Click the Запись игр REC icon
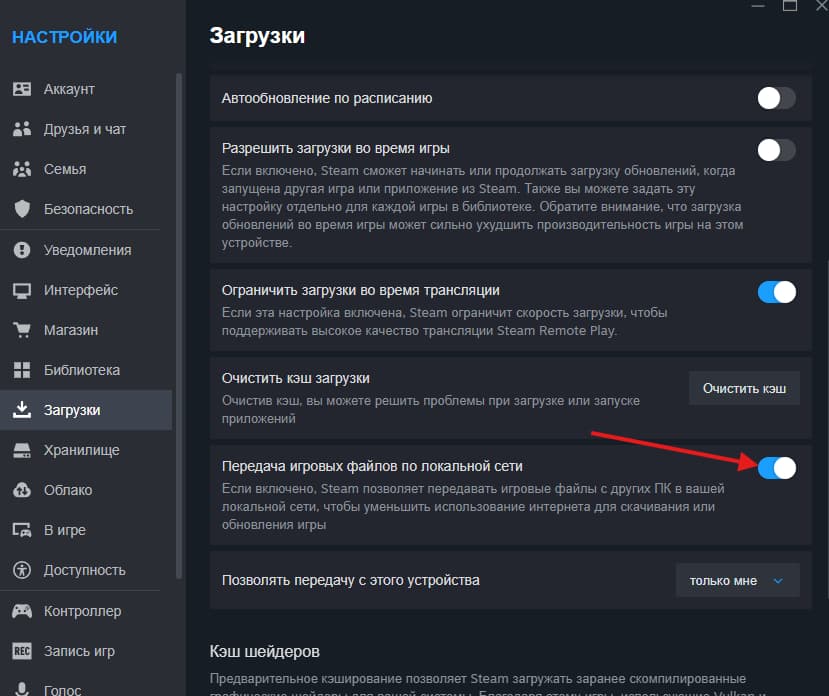Screen dimensions: 829x696 (x=22, y=651)
